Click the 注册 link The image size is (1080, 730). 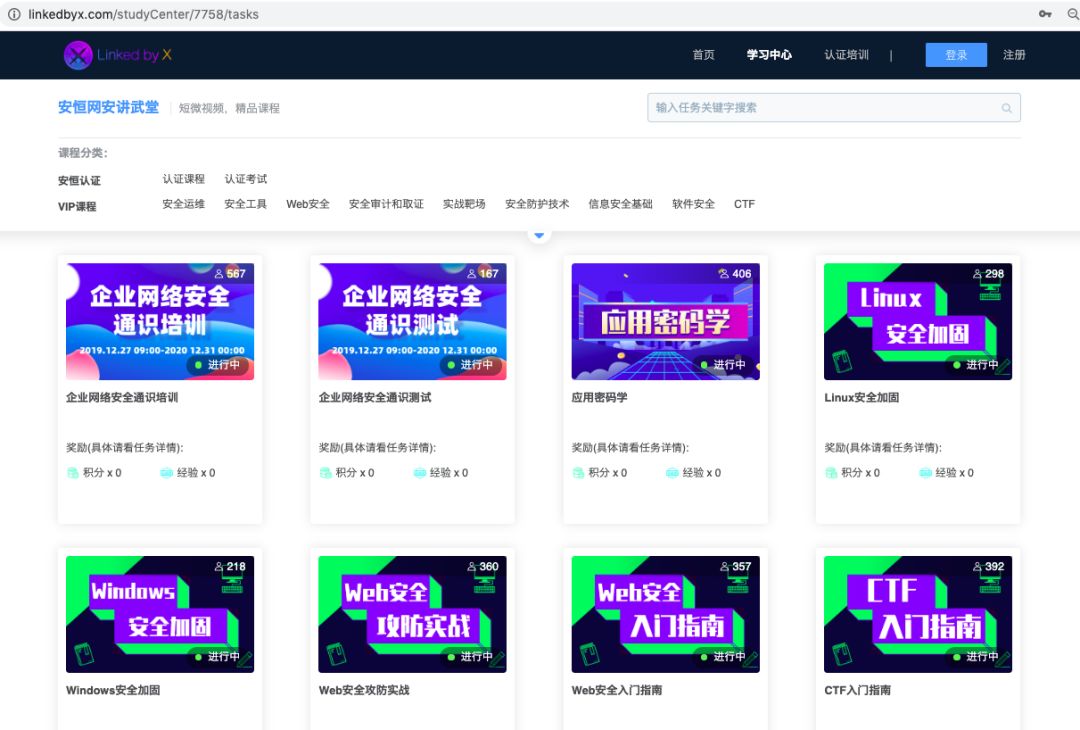[1014, 55]
